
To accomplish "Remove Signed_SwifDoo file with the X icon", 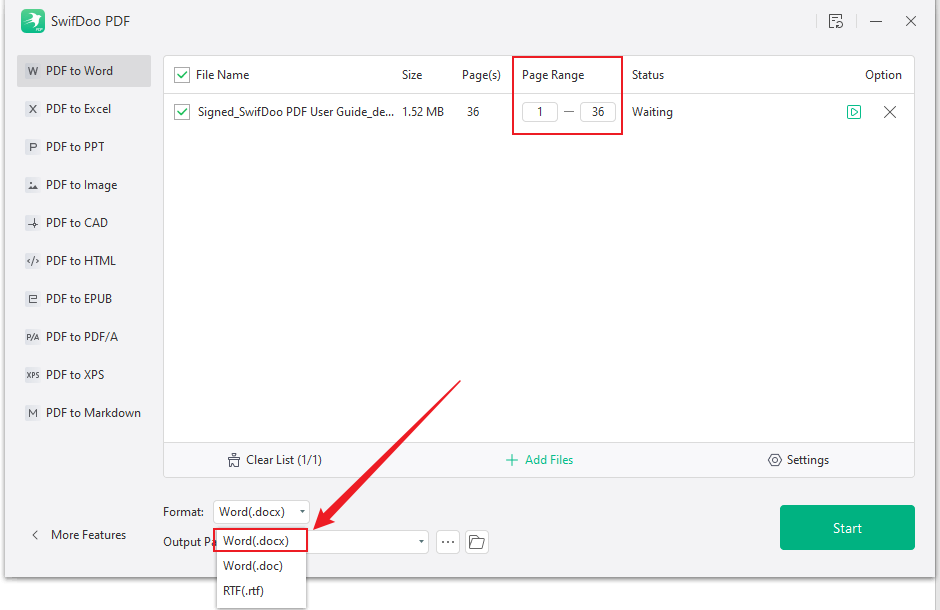I will tap(890, 112).
